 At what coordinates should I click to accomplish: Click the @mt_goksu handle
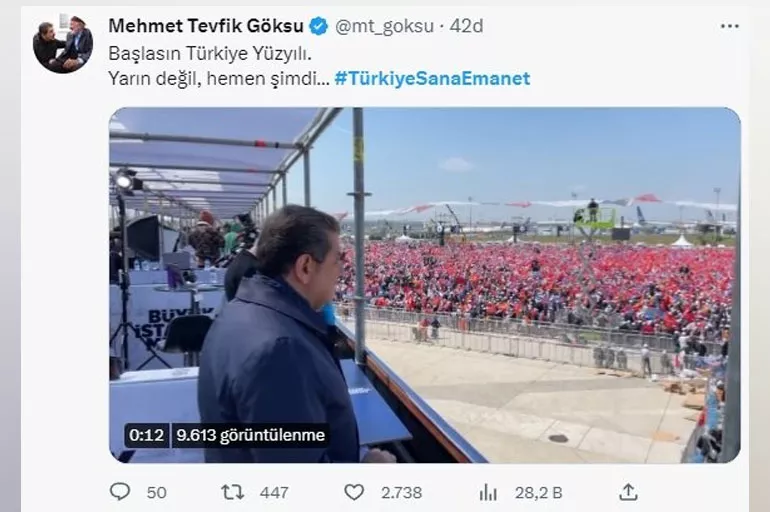384,26
